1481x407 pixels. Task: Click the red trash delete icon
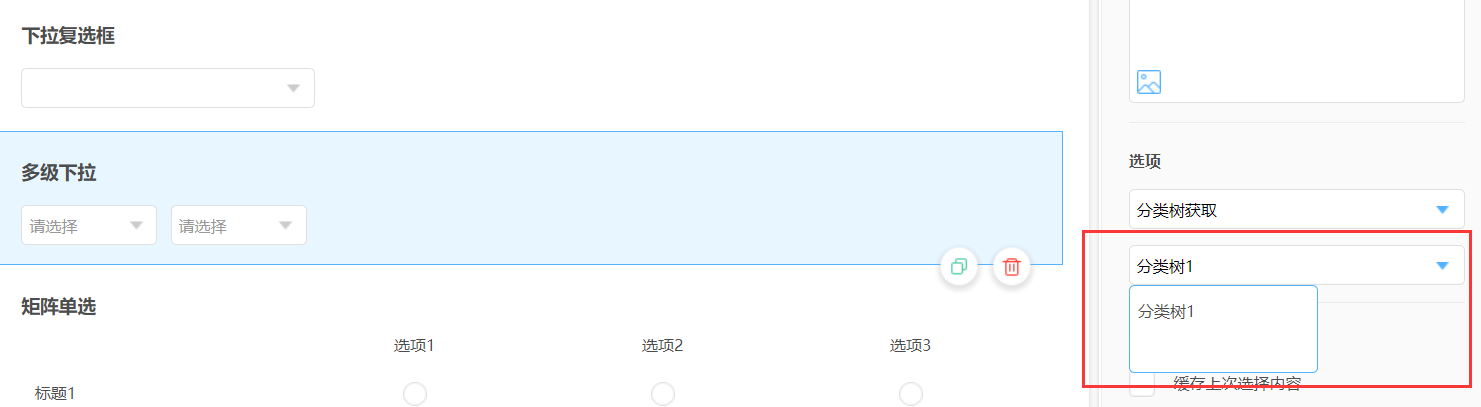click(x=1012, y=267)
